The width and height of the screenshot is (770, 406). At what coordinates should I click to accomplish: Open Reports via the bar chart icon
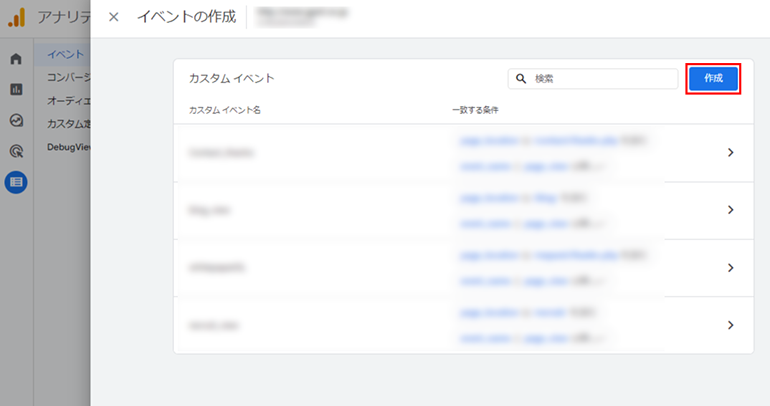[16, 90]
